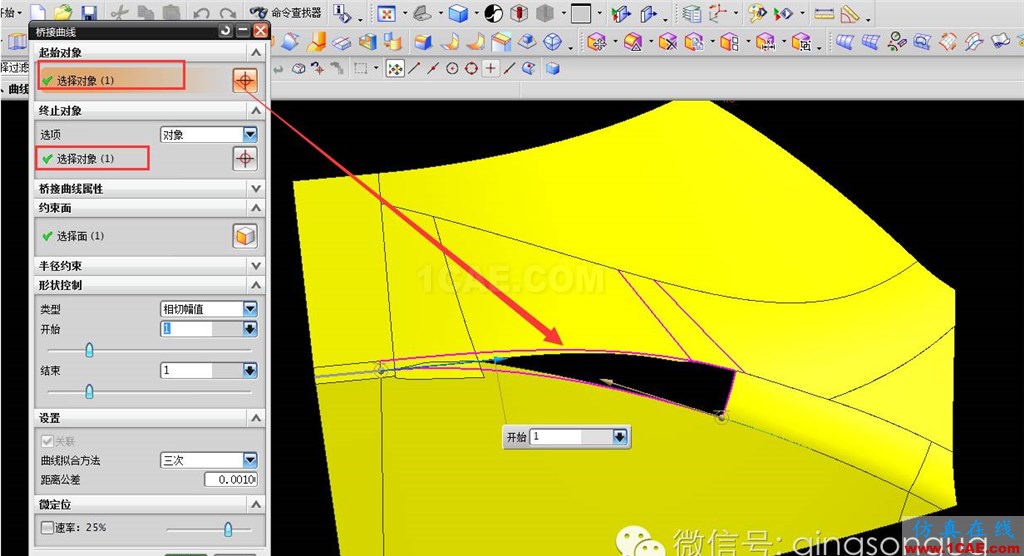Click the Undo arrow icon
The width and height of the screenshot is (1024, 556).
202,13
